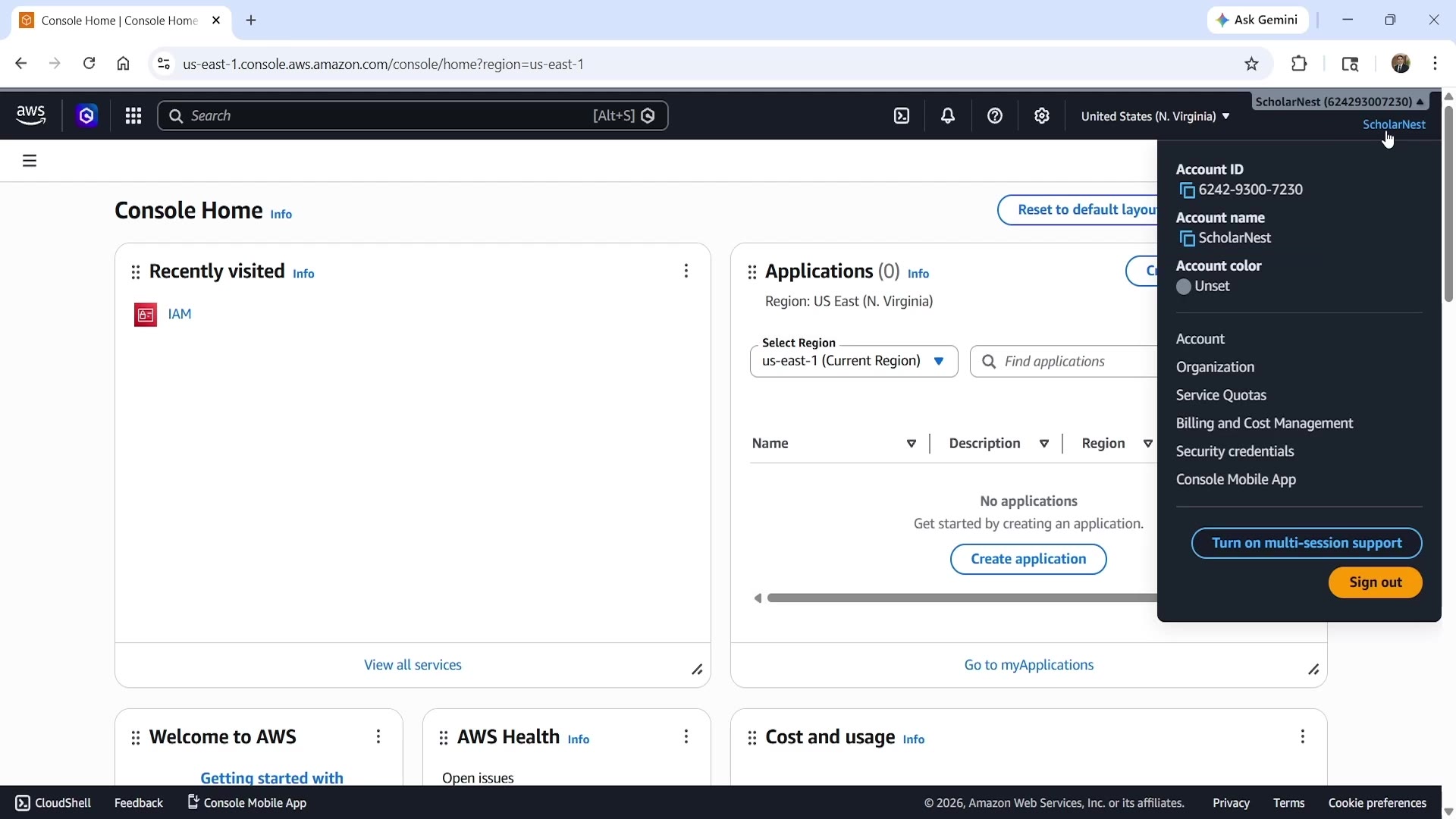Image resolution: width=1456 pixels, height=819 pixels.
Task: Open Cookie preferences in footer
Action: (1377, 803)
